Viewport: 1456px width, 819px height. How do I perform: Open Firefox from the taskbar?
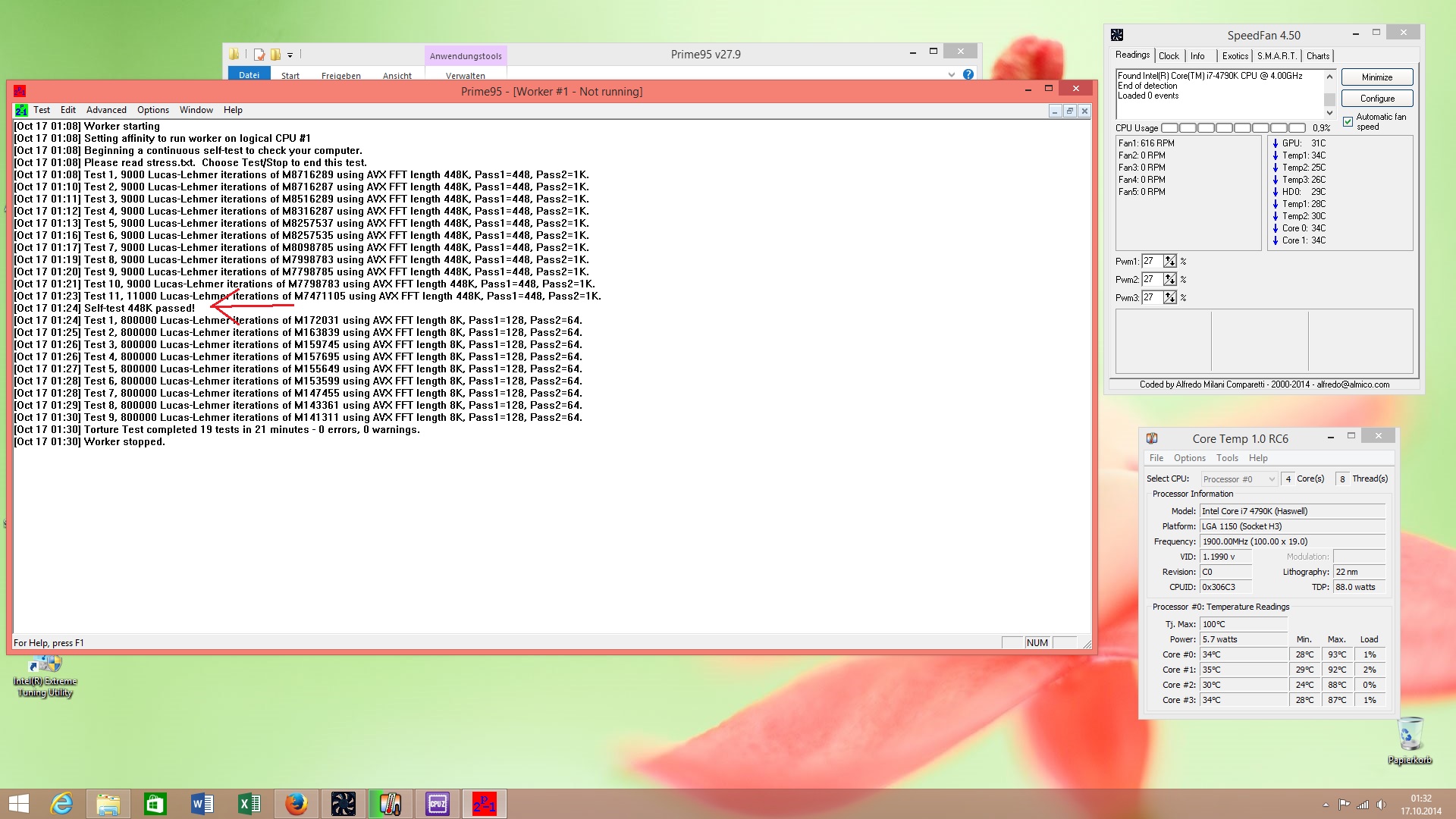296,803
